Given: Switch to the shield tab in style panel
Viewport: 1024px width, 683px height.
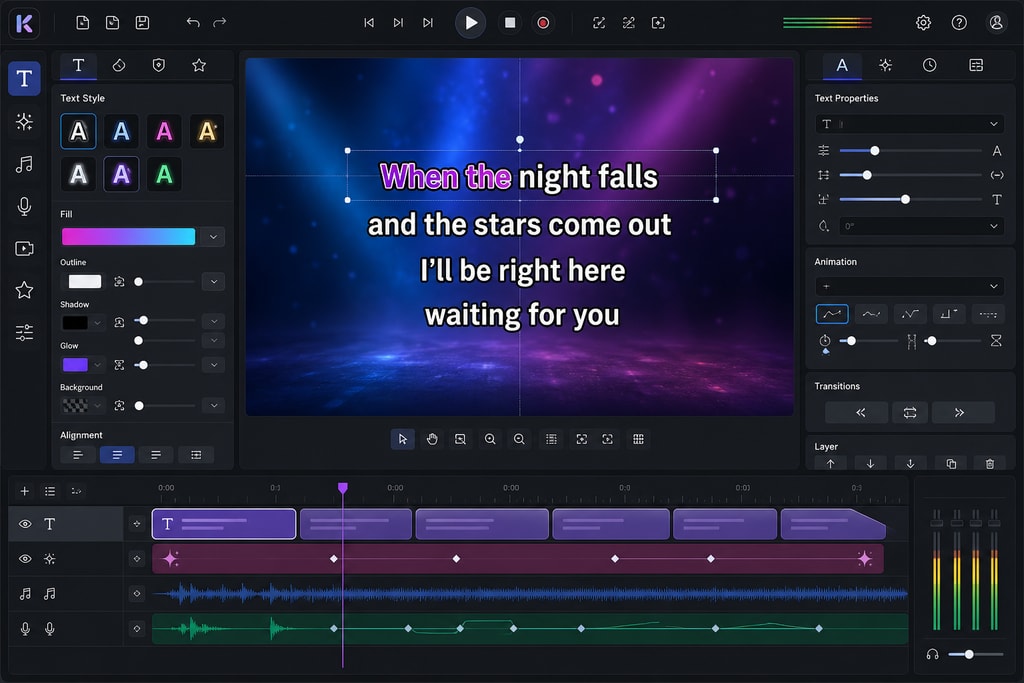Looking at the screenshot, I should (159, 65).
